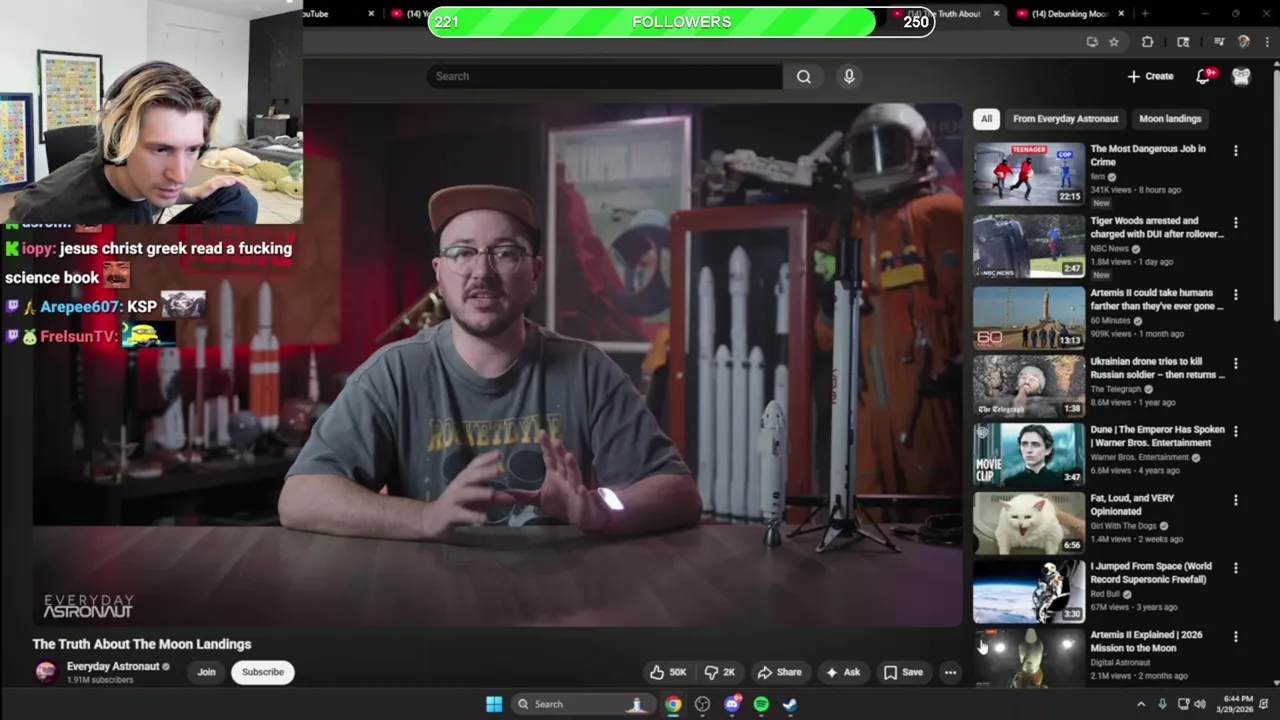Open a new browser tab
The height and width of the screenshot is (720, 1280).
[x=1145, y=14]
